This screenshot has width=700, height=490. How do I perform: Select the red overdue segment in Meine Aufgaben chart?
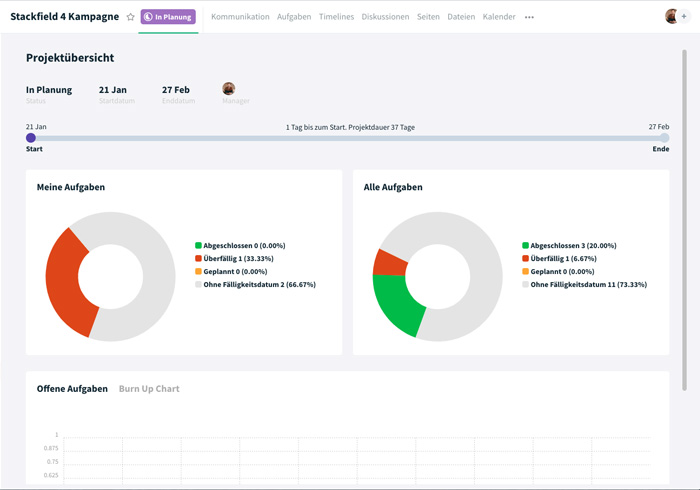point(62,281)
